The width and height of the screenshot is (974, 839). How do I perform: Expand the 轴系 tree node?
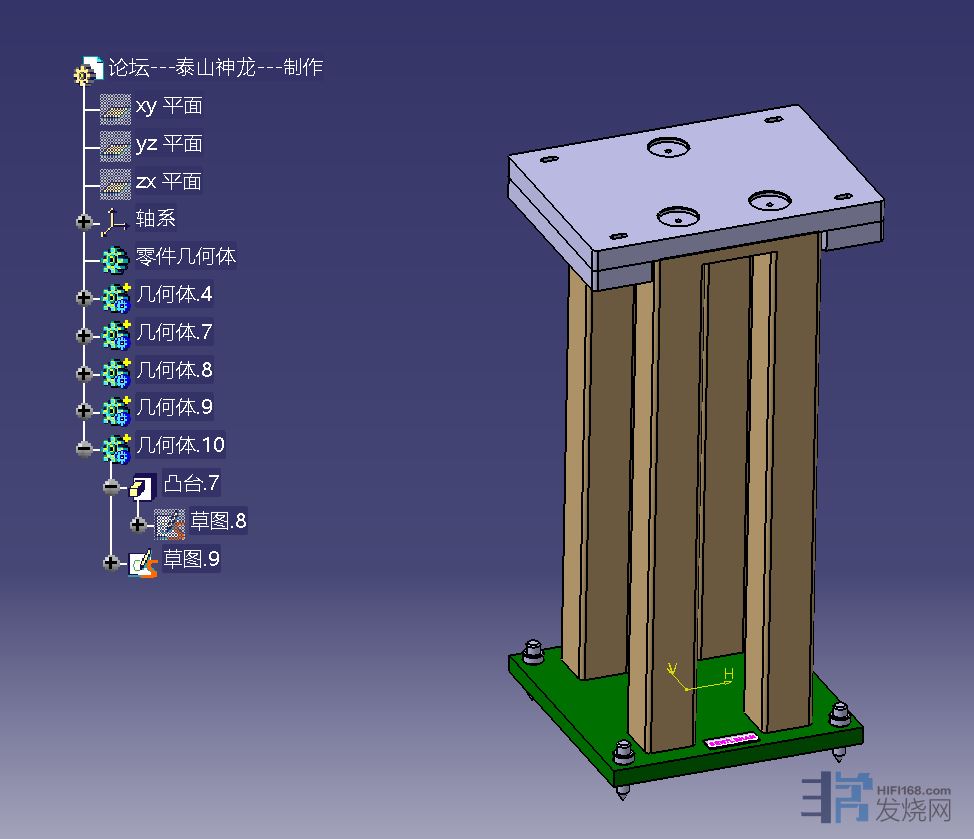tap(84, 221)
